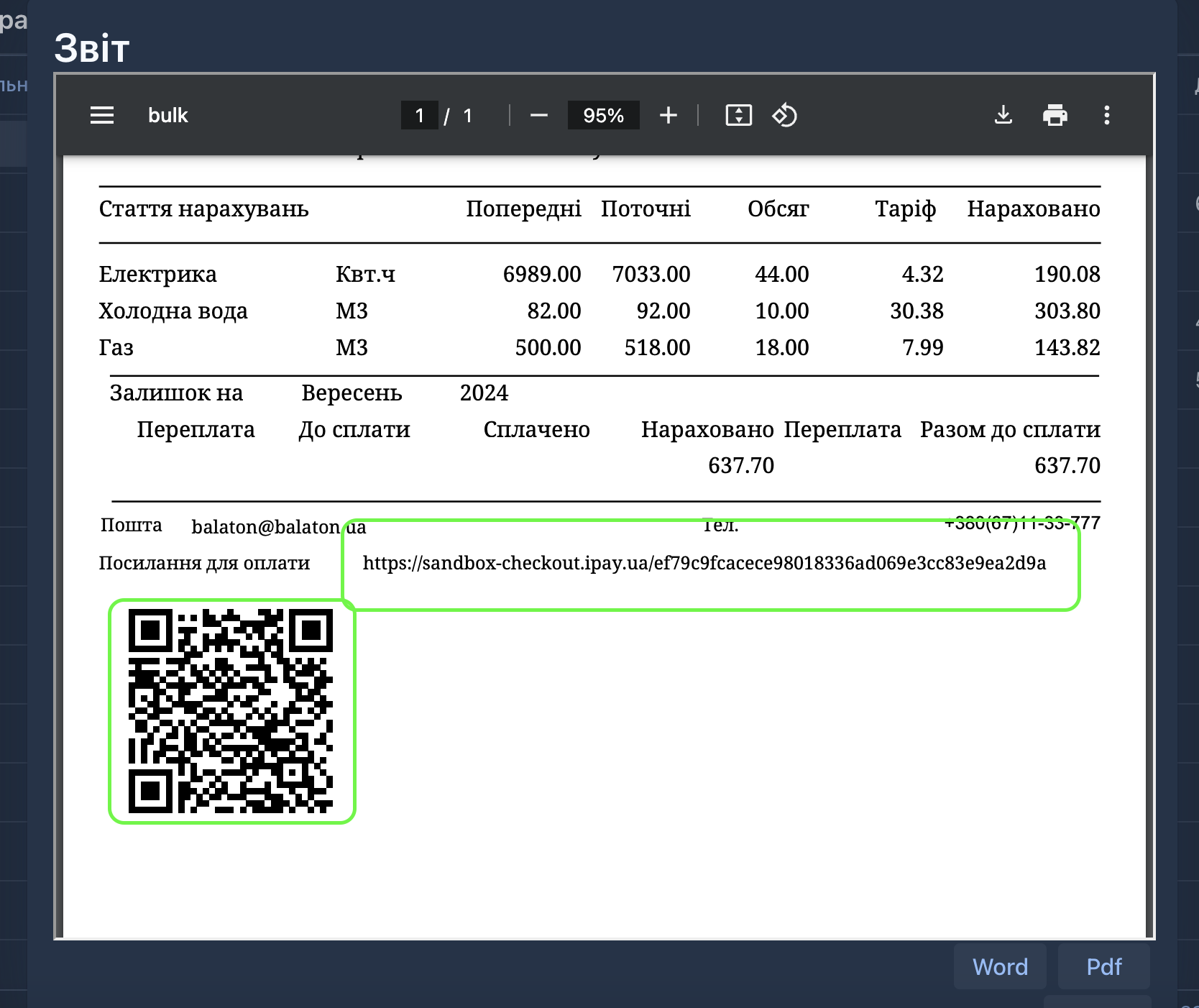This screenshot has width=1199, height=1008.
Task: Click the 'Нараховано' table column header
Action: tap(1034, 209)
